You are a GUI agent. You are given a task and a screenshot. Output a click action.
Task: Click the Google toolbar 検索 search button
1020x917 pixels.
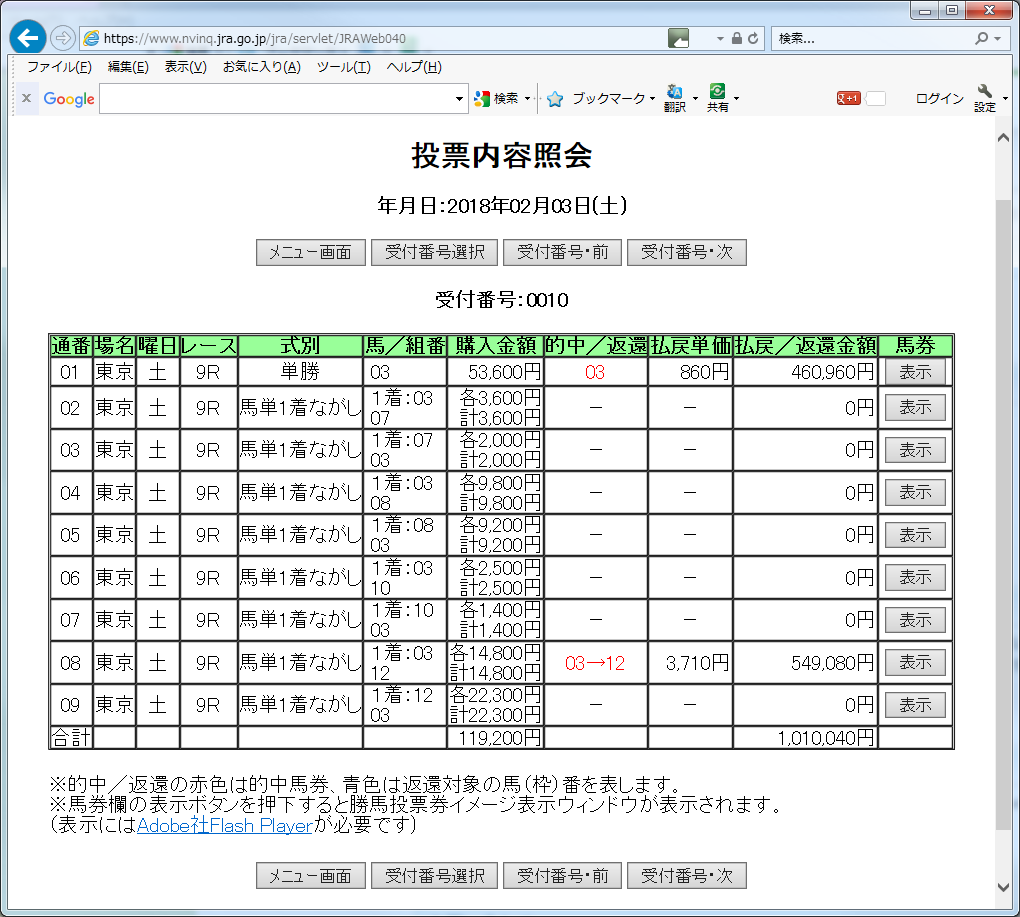pyautogui.click(x=497, y=99)
